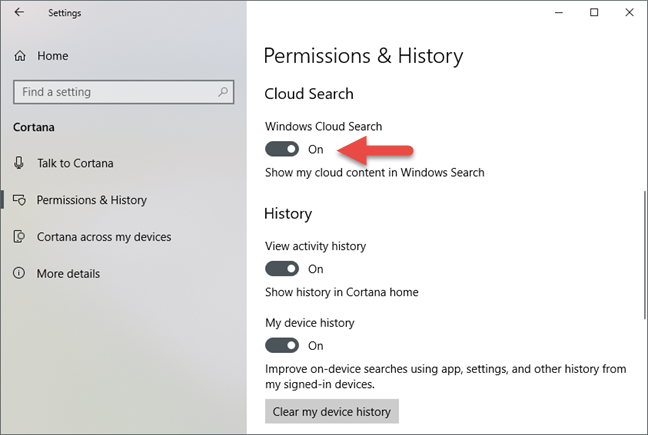Focus the Find a setting search box
The width and height of the screenshot is (648, 435).
click(124, 92)
